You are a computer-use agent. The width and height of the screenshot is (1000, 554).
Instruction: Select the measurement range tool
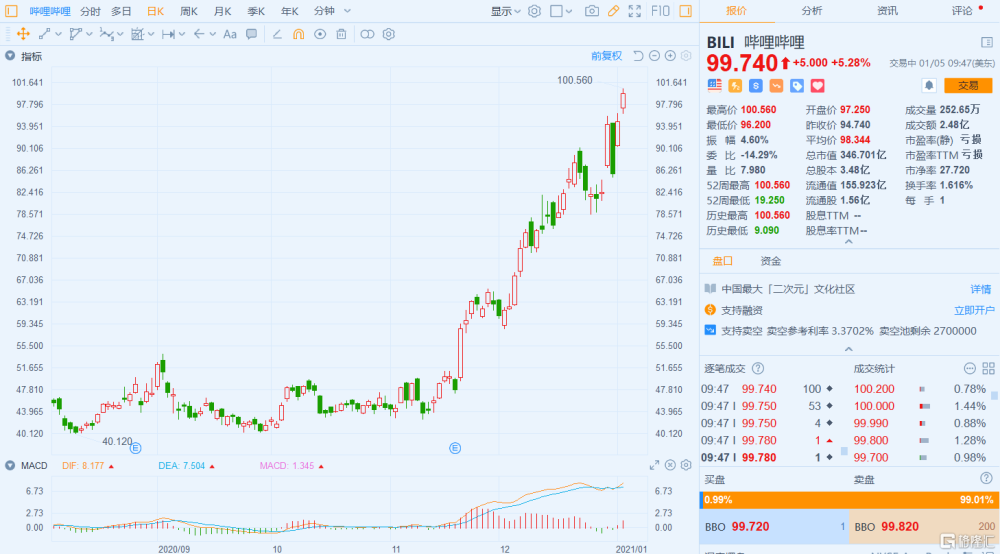(x=168, y=34)
